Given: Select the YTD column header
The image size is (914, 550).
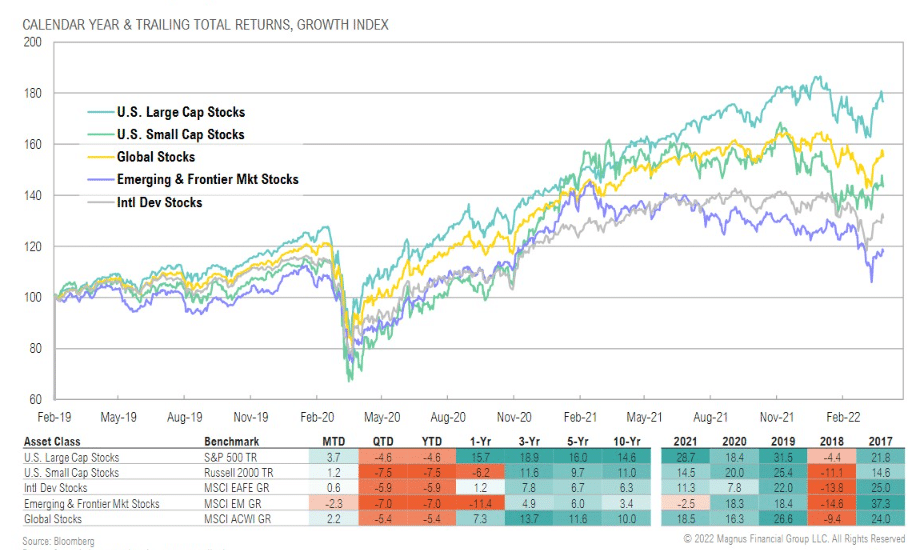Looking at the screenshot, I should coord(431,442).
